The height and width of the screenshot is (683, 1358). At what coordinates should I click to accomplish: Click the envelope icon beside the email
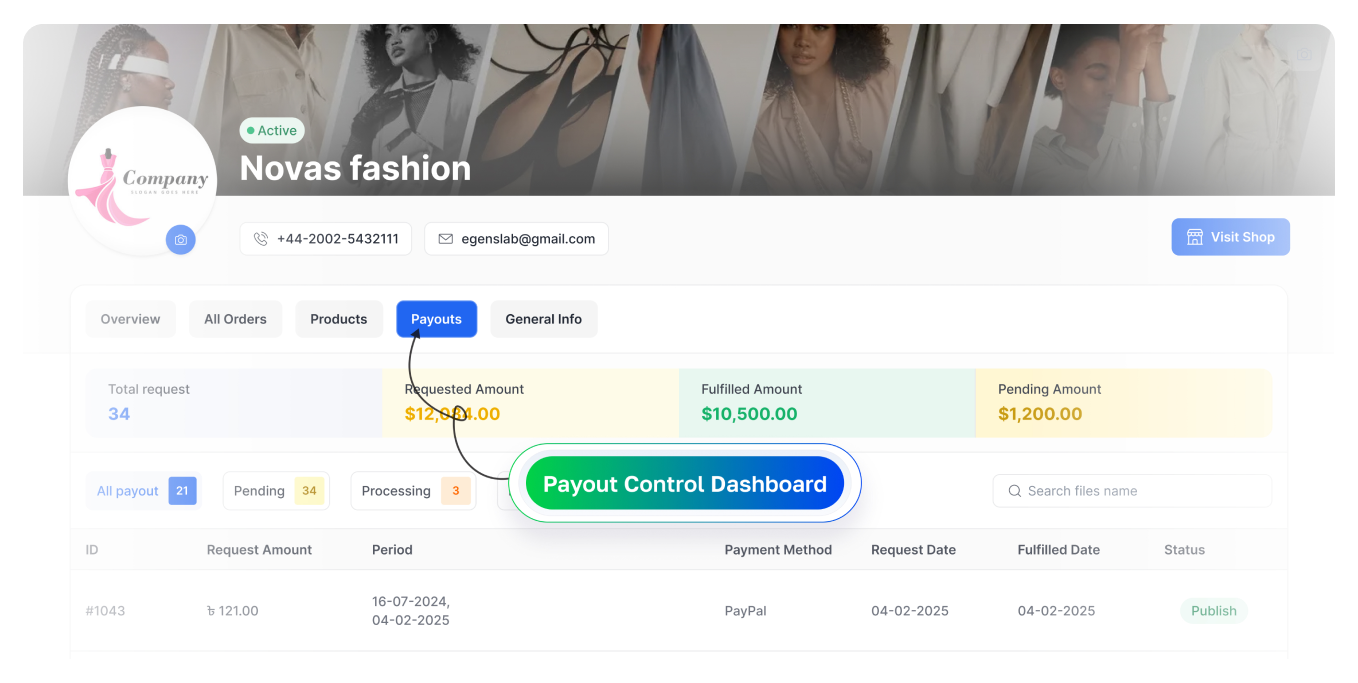coord(445,239)
